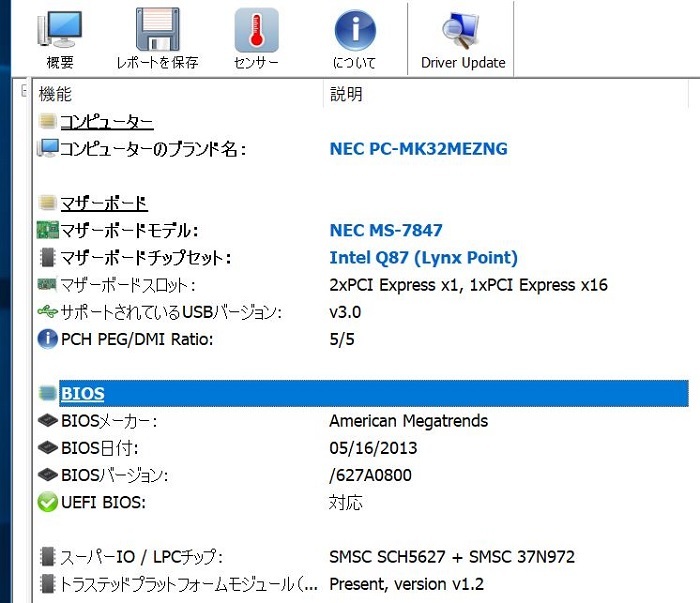Select the value 2xPCI Express x1, 1xPCI Express x16
700x603 pixels.
click(468, 285)
